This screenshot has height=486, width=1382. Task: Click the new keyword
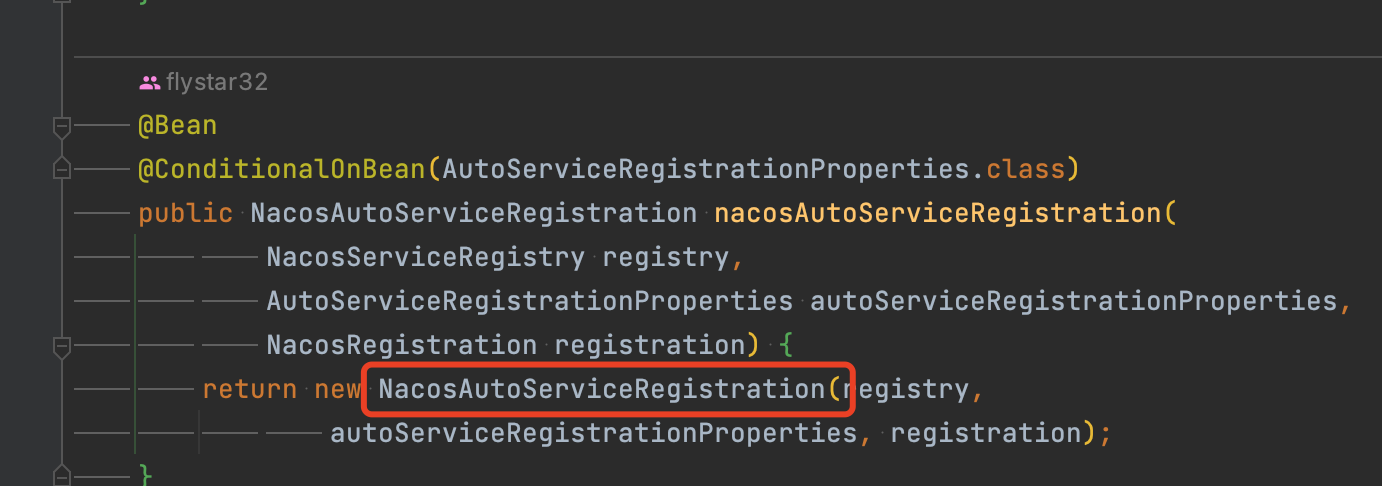(338, 389)
